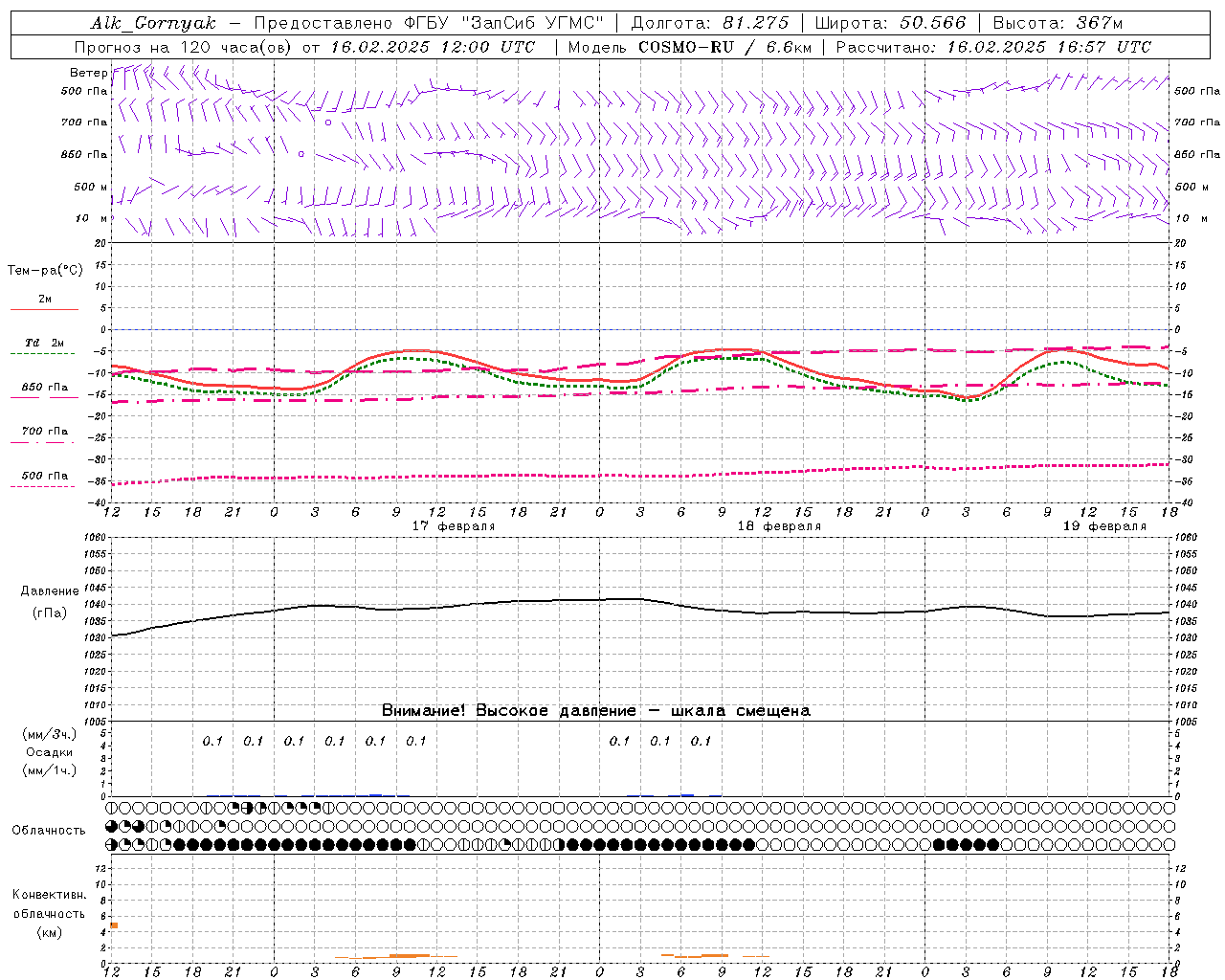Click the 18 февраля date label
1225x980 pixels.
(779, 526)
